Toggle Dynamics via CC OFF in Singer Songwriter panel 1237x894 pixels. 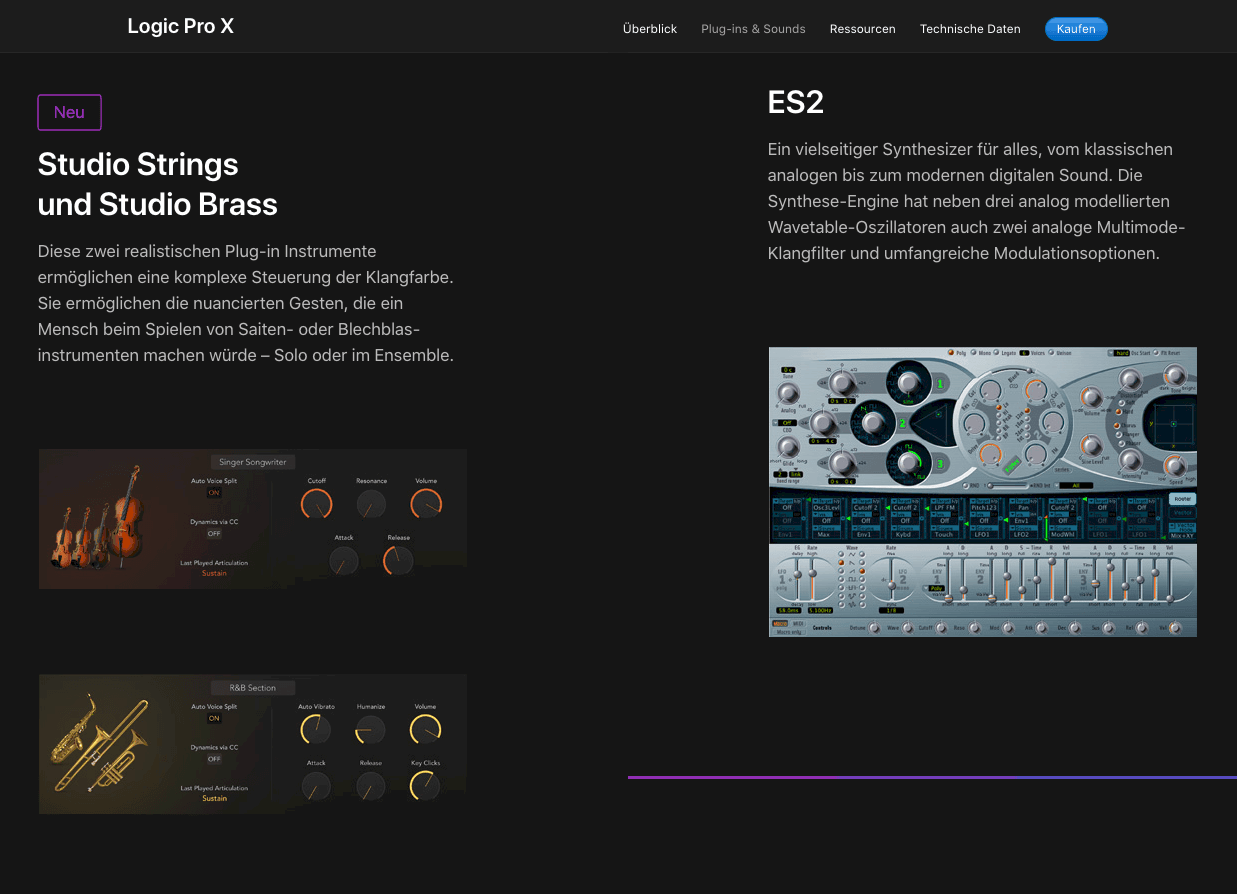(214, 534)
